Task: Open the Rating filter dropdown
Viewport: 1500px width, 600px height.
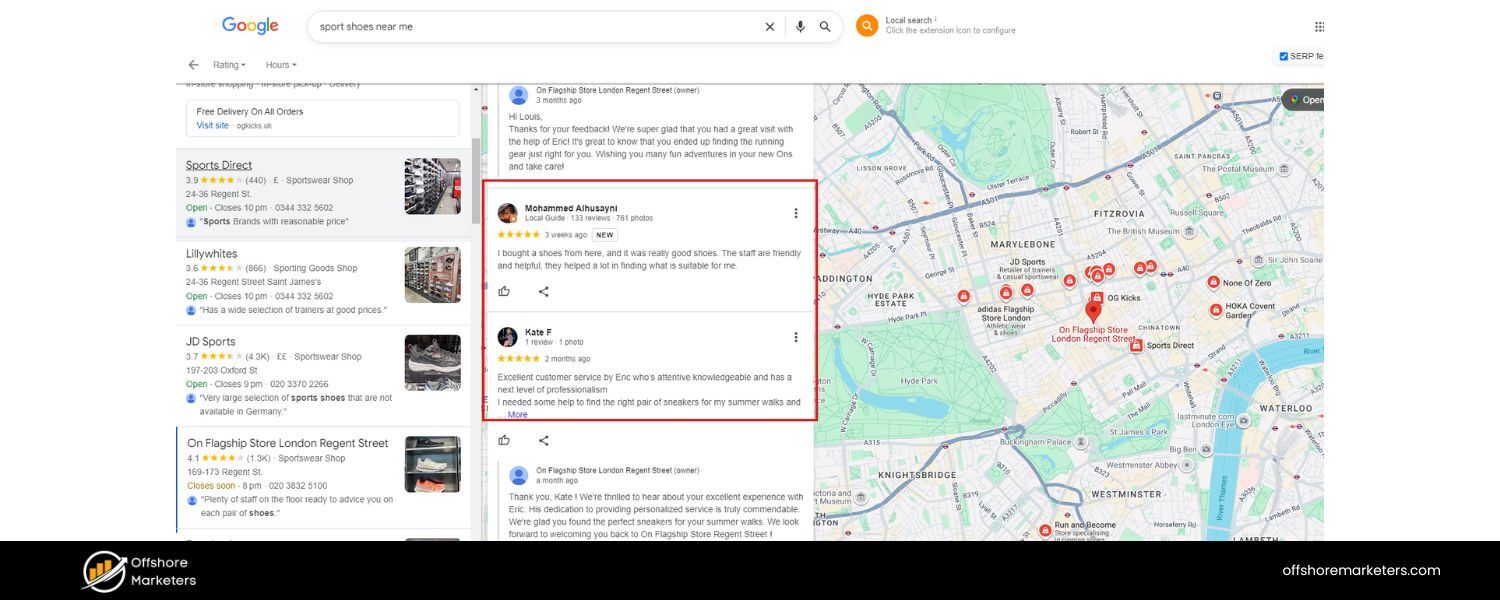Action: (x=229, y=64)
